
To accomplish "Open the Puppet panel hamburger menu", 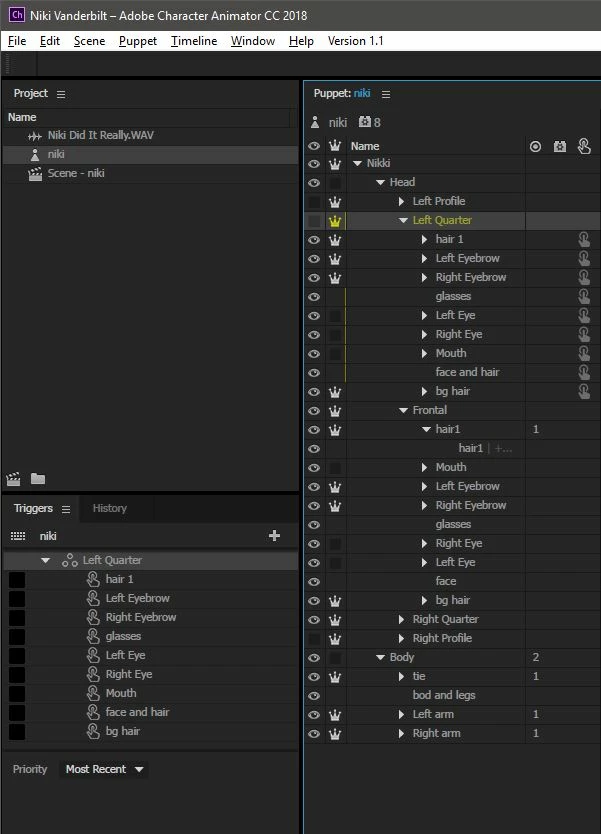I will pos(386,94).
